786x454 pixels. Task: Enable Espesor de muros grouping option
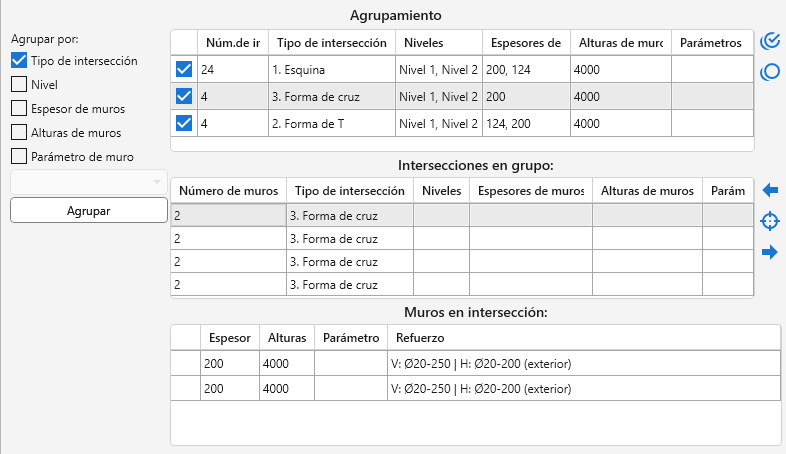(x=19, y=108)
